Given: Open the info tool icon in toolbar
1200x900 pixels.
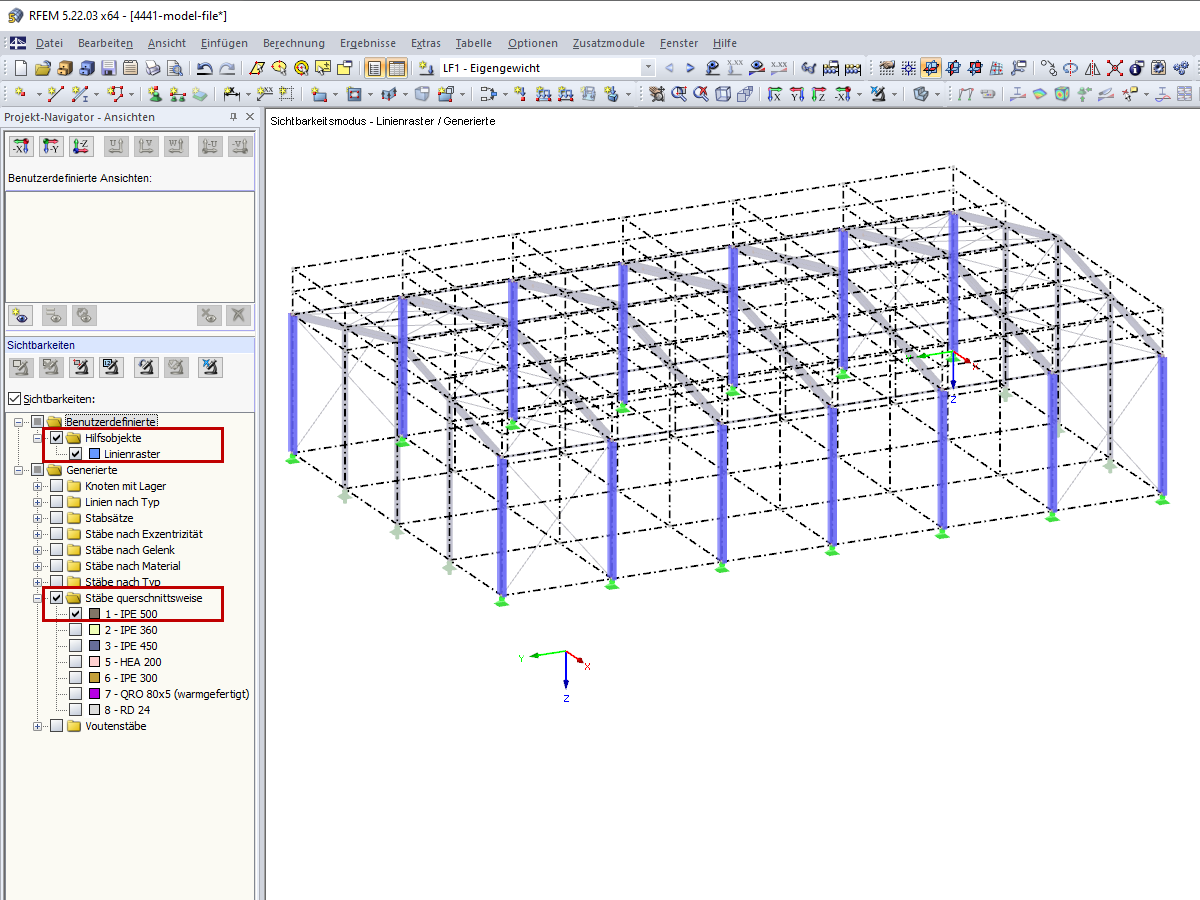Looking at the screenshot, I should pyautogui.click(x=1136, y=68).
